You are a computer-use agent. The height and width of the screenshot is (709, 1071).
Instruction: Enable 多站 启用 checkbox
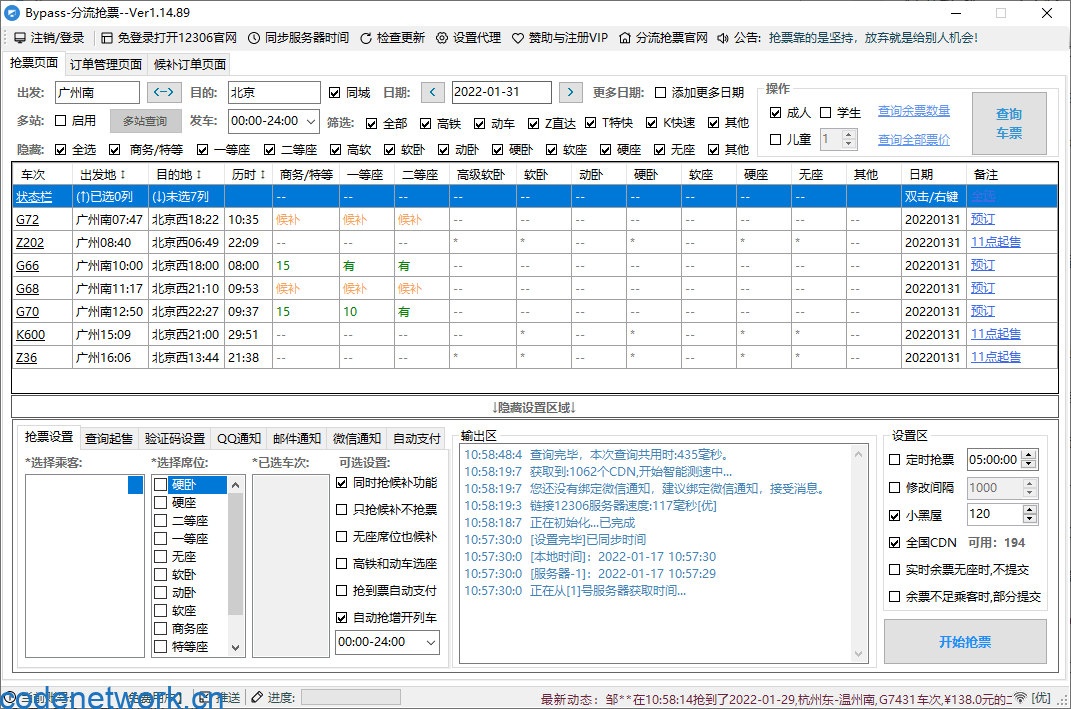(60, 121)
